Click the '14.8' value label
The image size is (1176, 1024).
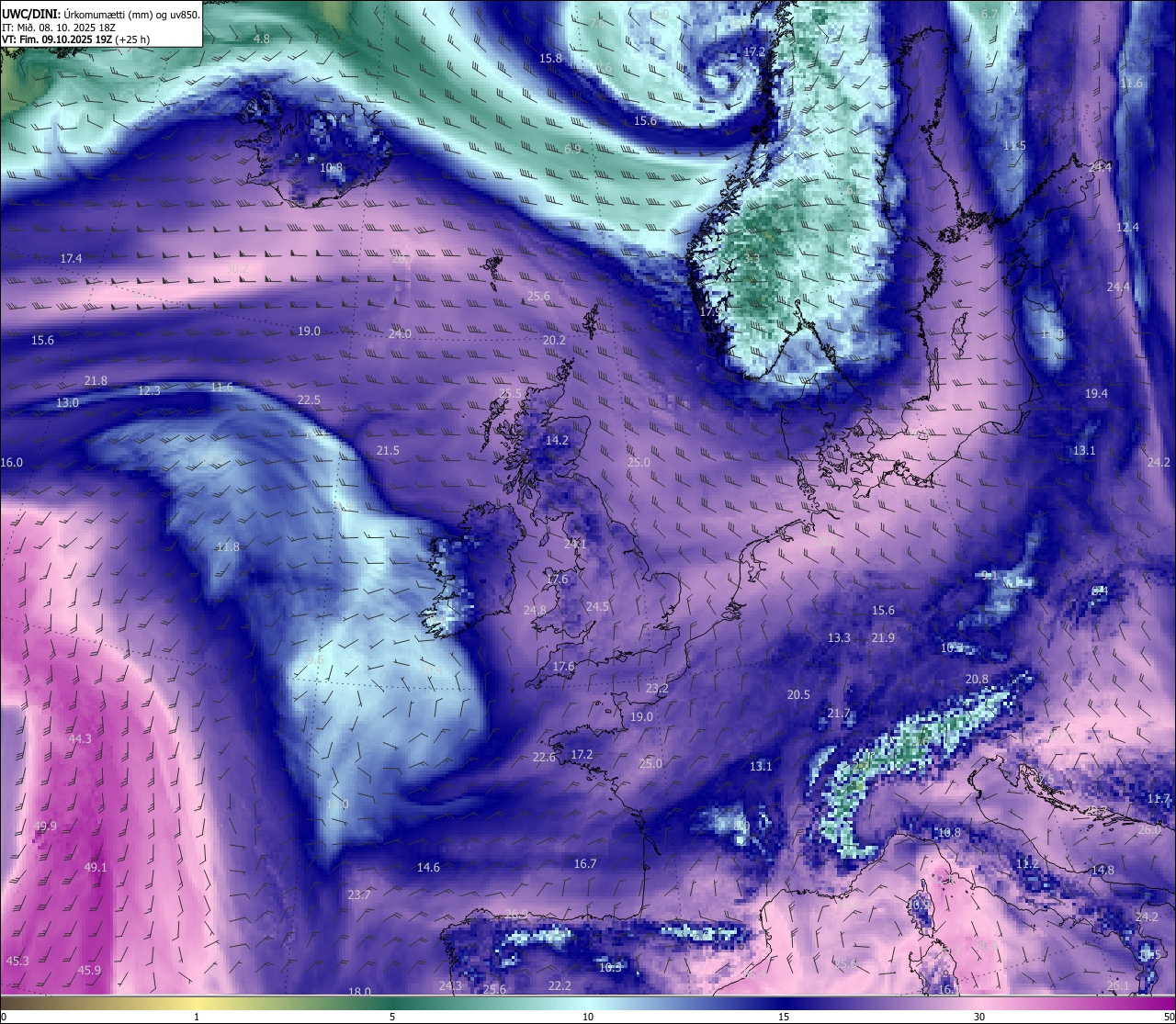(1102, 871)
